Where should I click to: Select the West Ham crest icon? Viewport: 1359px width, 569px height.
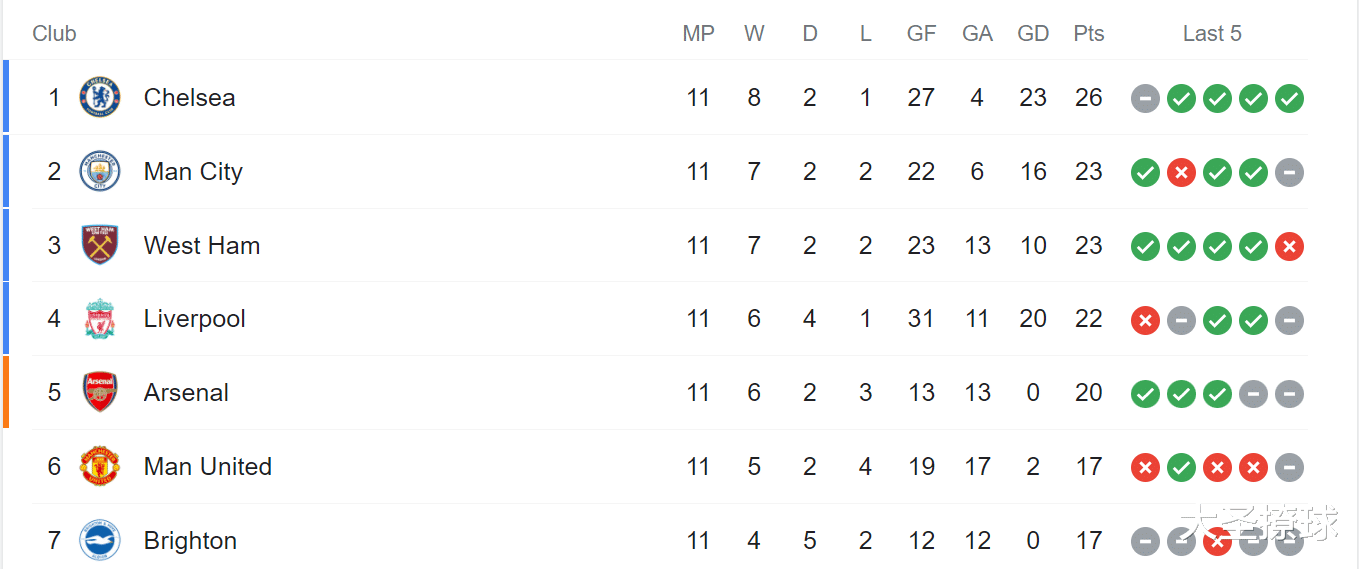point(100,245)
